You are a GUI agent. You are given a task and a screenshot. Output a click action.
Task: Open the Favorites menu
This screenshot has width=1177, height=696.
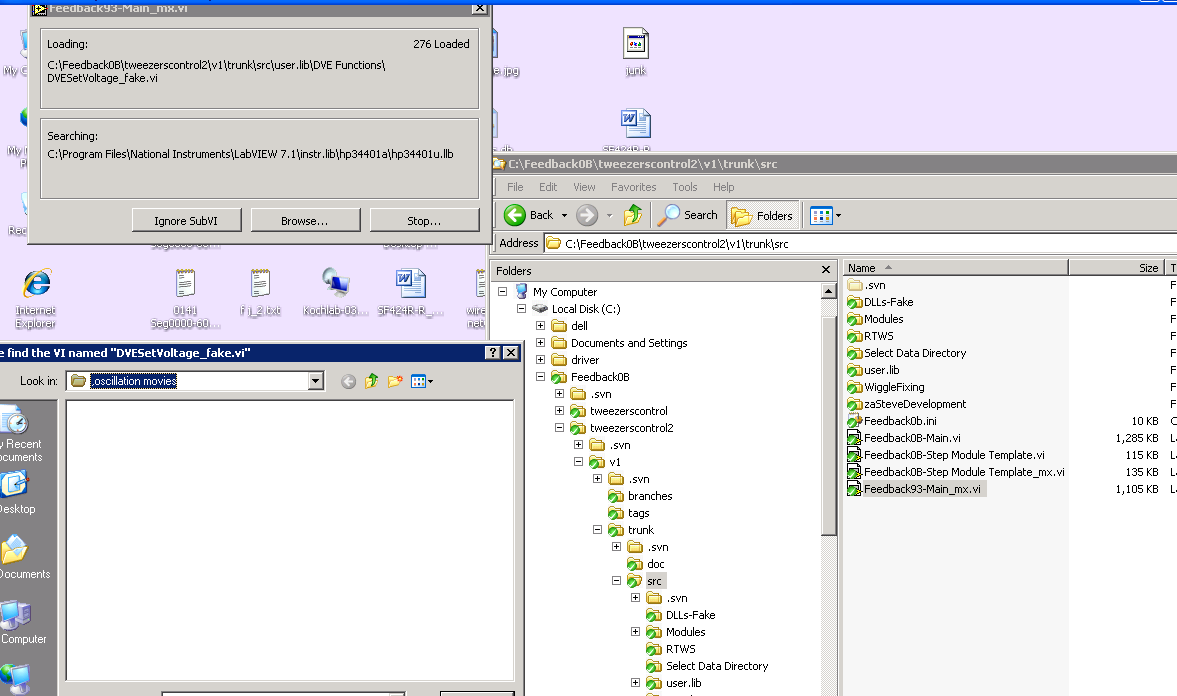(x=633, y=187)
